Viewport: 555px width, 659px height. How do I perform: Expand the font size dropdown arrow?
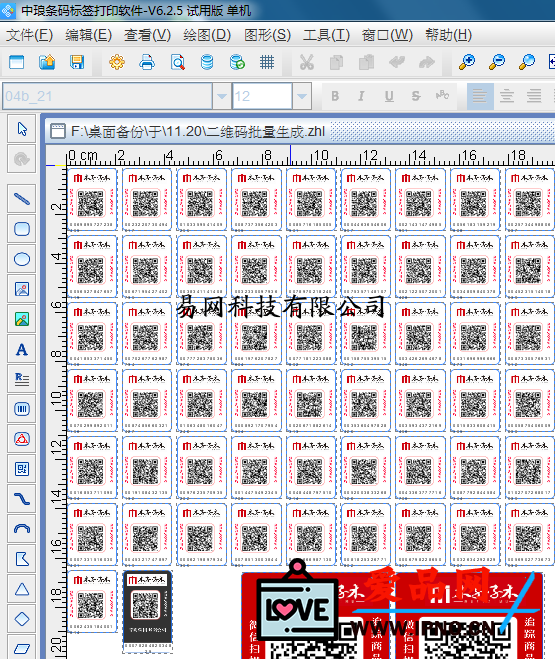(302, 96)
